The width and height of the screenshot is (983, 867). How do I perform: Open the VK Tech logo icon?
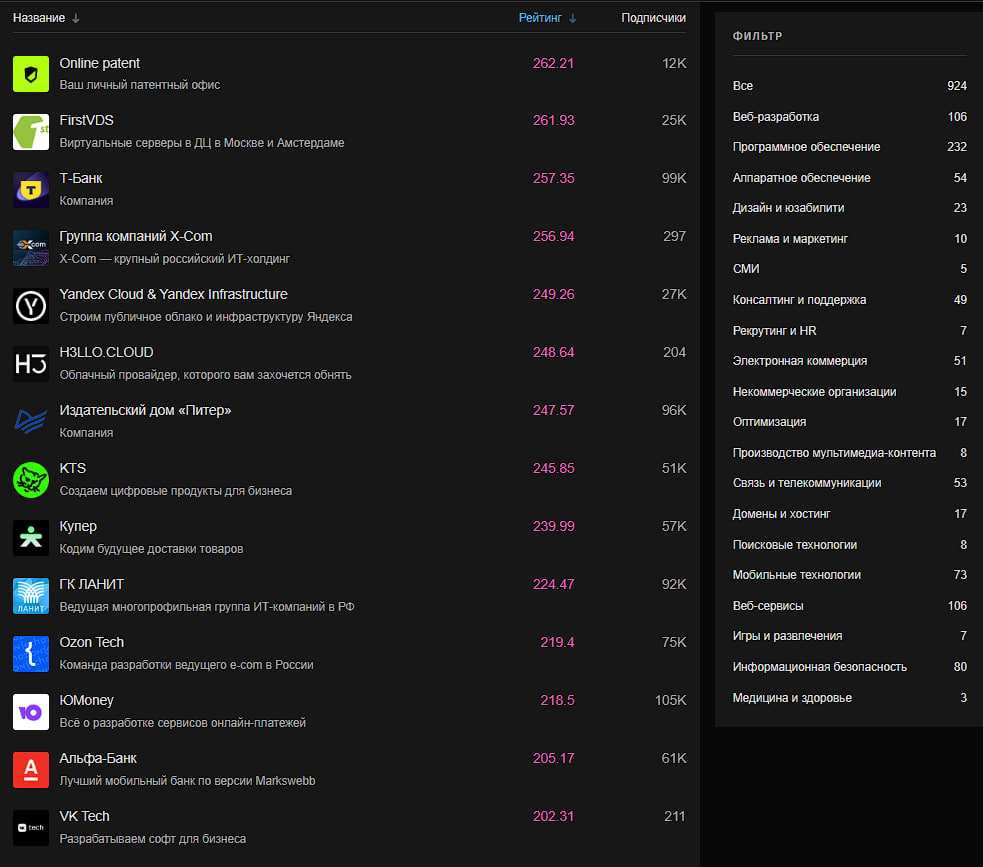click(x=31, y=828)
